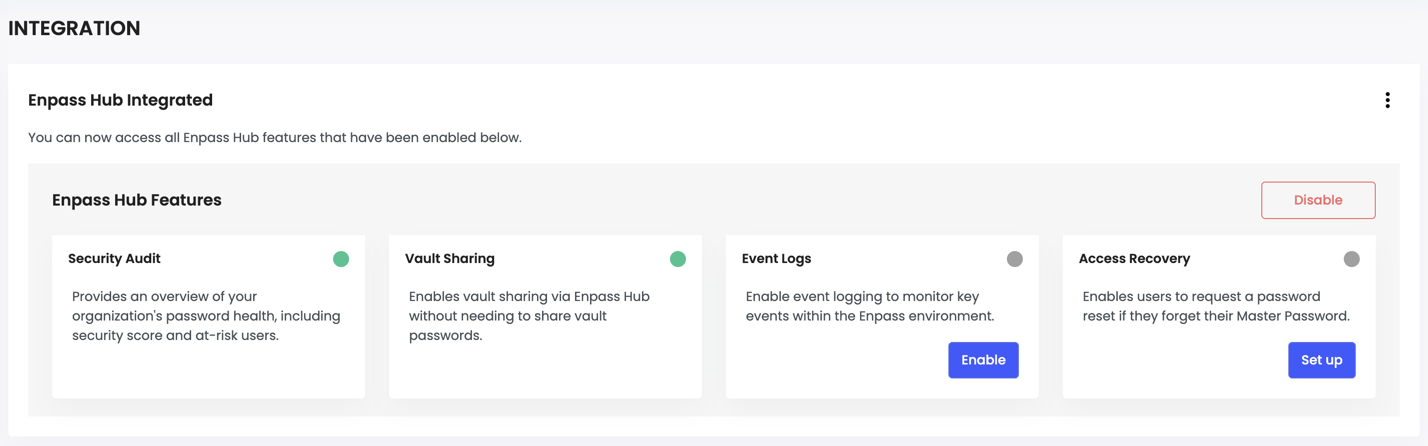Click Access Recovery description text
The image size is (1428, 446).
point(1216,306)
